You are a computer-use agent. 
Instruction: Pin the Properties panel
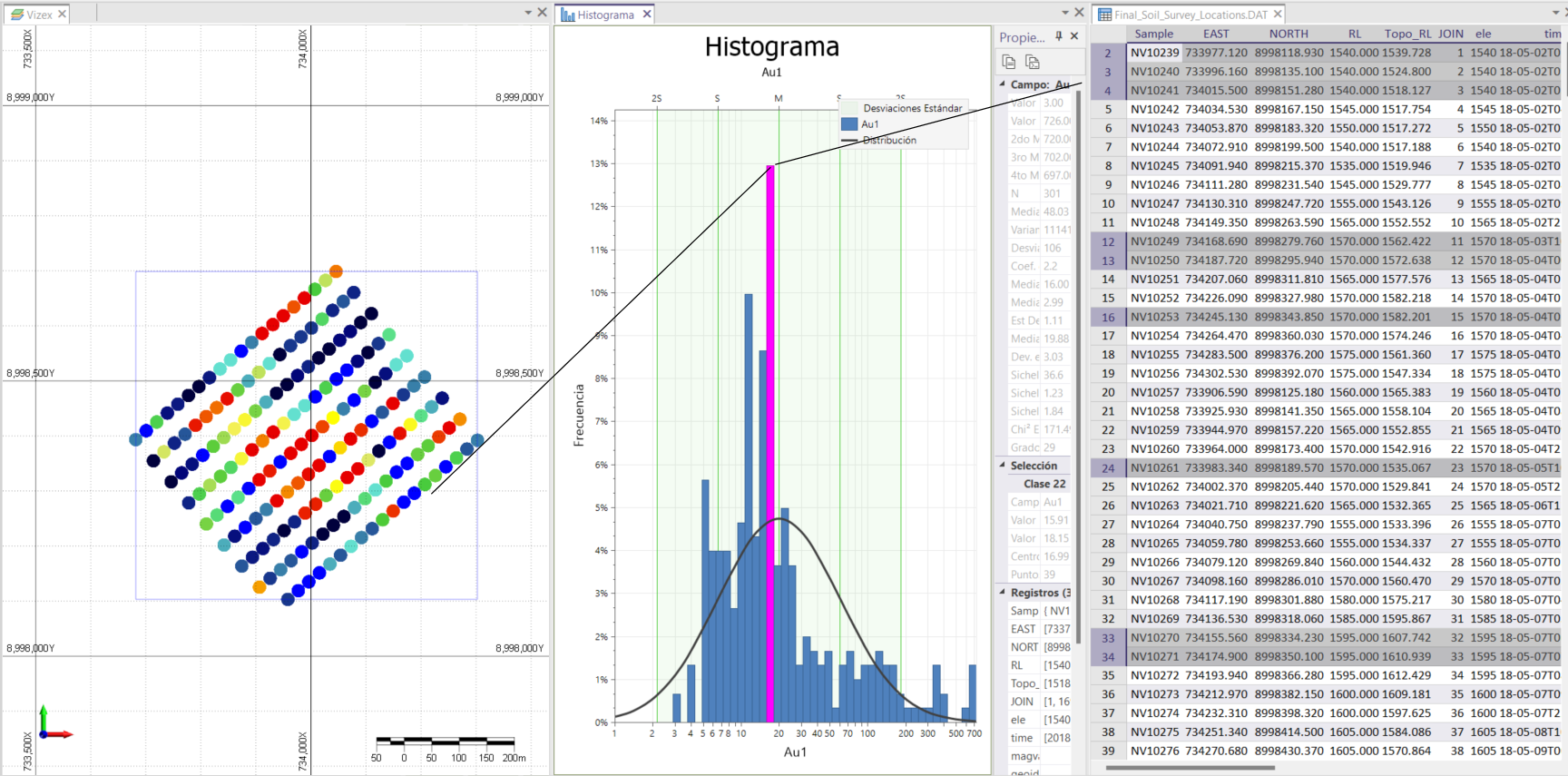pyautogui.click(x=1058, y=36)
